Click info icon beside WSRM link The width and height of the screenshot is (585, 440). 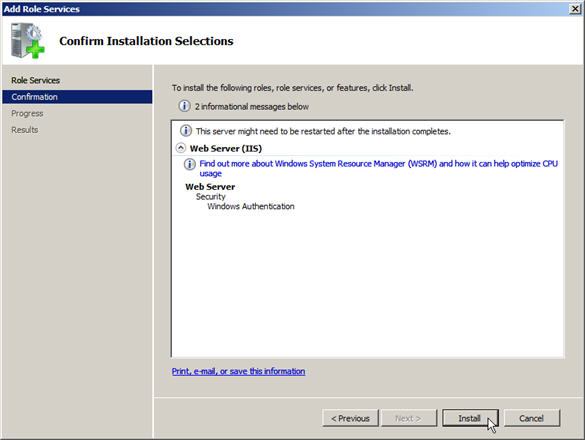point(190,164)
